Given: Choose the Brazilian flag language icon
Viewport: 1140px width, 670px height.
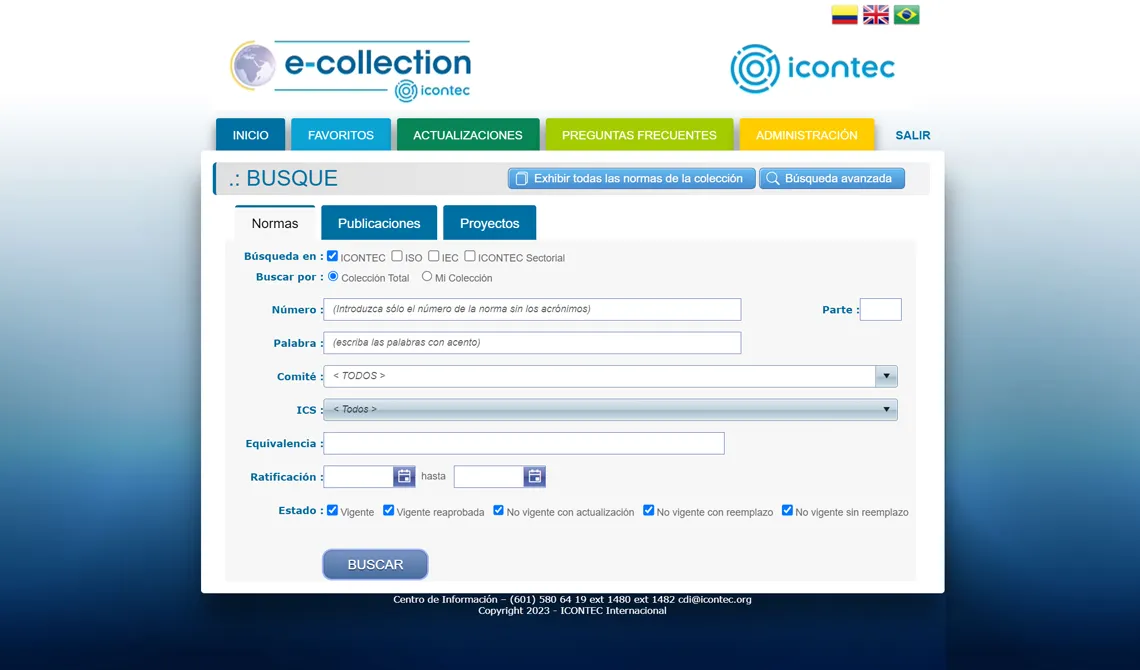Looking at the screenshot, I should [907, 15].
